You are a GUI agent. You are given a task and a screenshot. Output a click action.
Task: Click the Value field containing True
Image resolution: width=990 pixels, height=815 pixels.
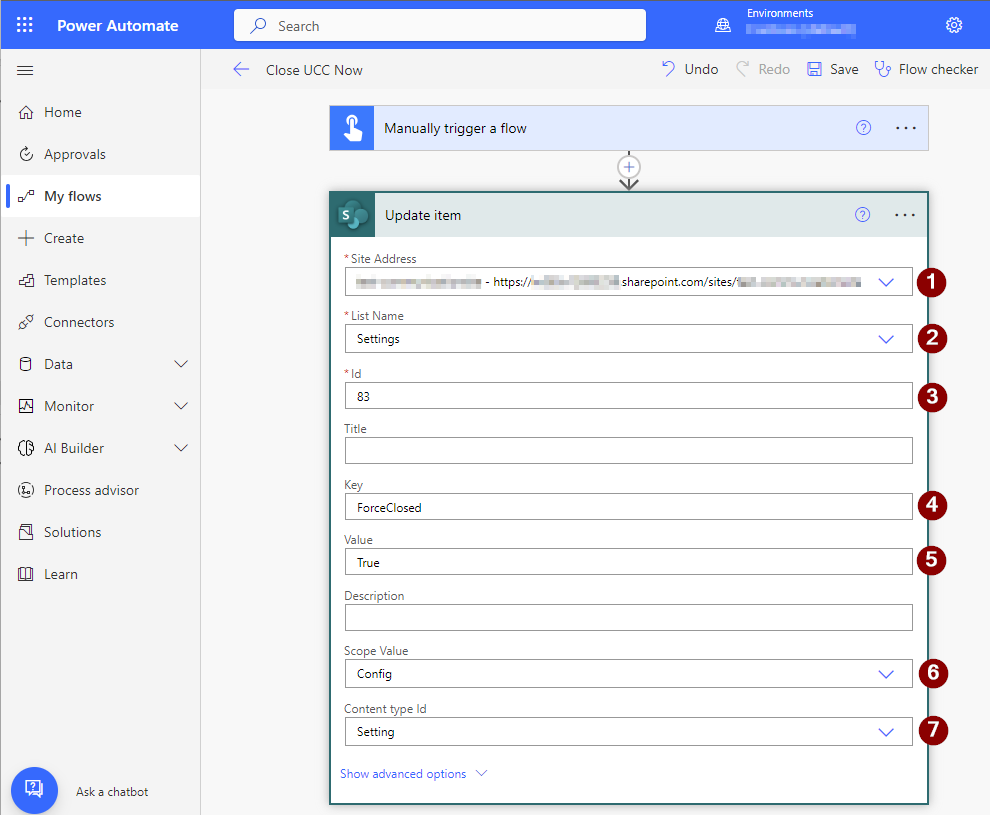coord(628,562)
